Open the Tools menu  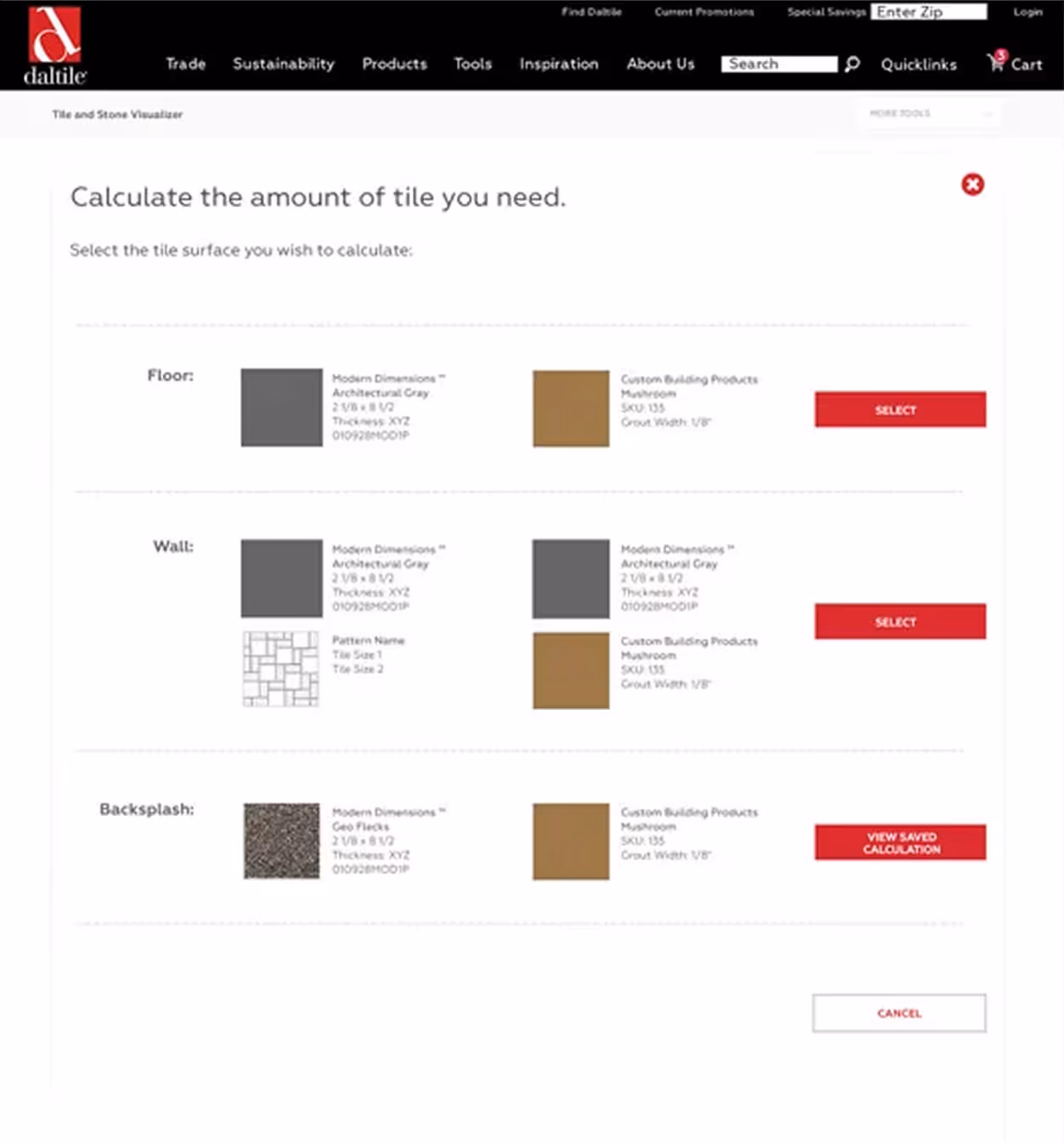(473, 64)
